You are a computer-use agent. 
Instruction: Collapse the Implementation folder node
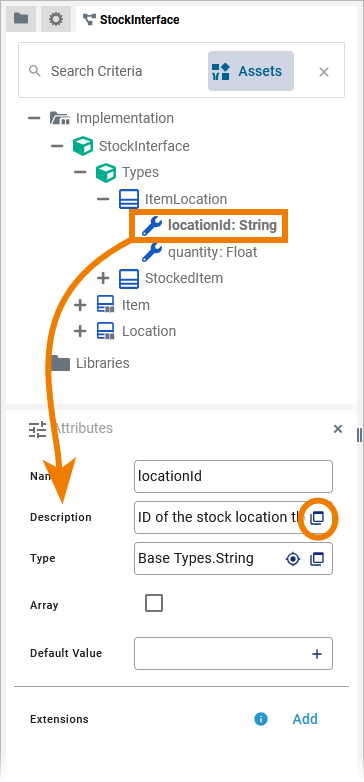point(34,119)
